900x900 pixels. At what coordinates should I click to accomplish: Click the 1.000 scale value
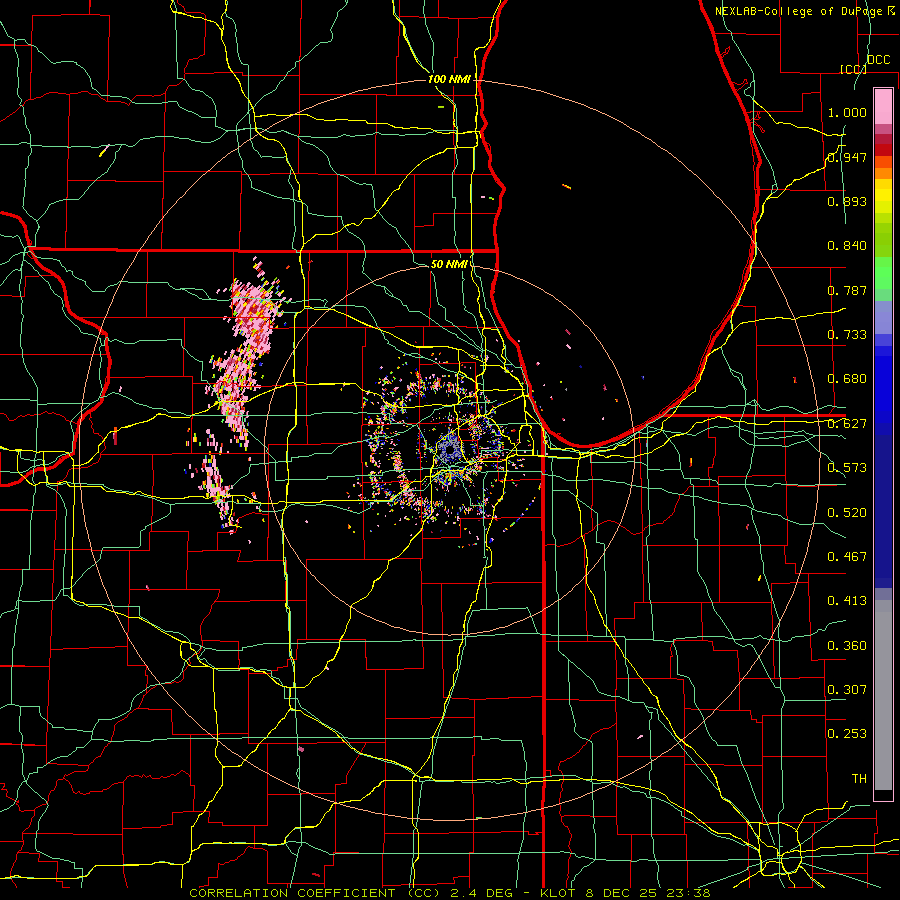(x=847, y=112)
